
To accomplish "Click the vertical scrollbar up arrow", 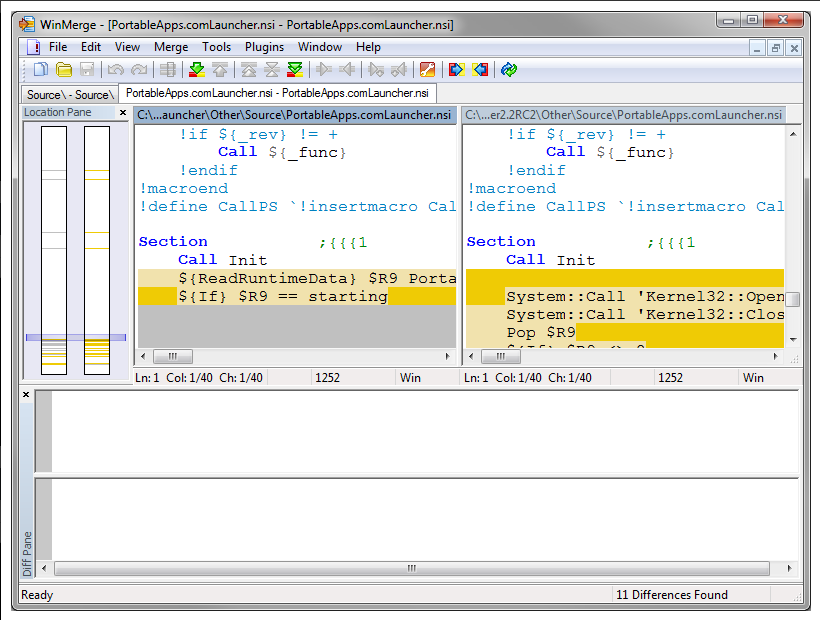I will click(793, 134).
